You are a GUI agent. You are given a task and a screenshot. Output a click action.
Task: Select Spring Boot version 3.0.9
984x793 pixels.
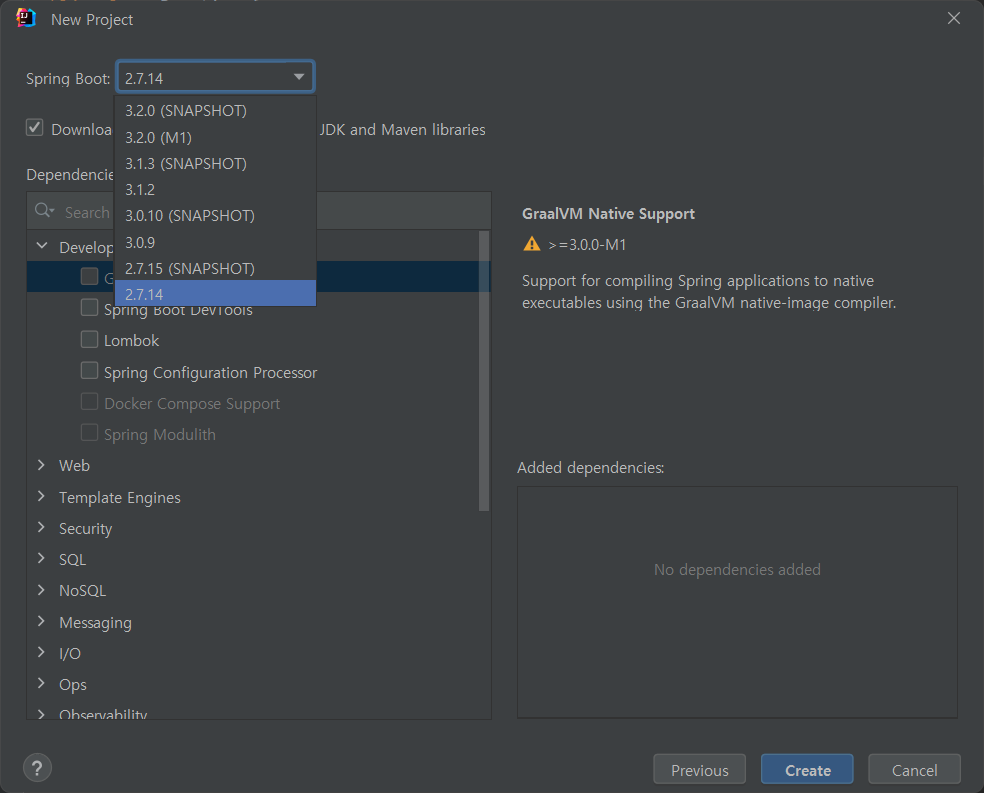pyautogui.click(x=215, y=242)
